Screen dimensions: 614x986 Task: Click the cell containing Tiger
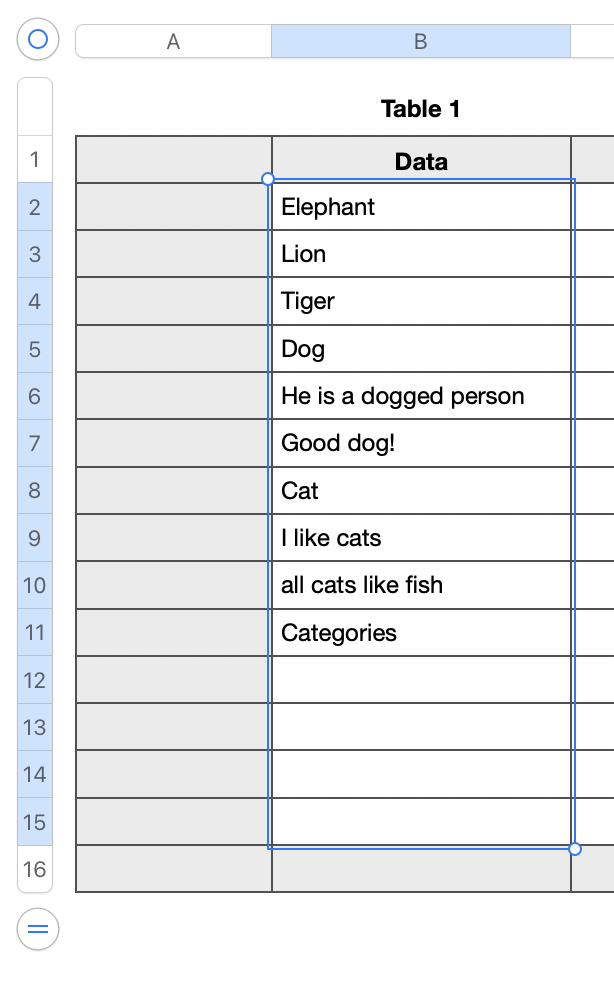click(421, 301)
